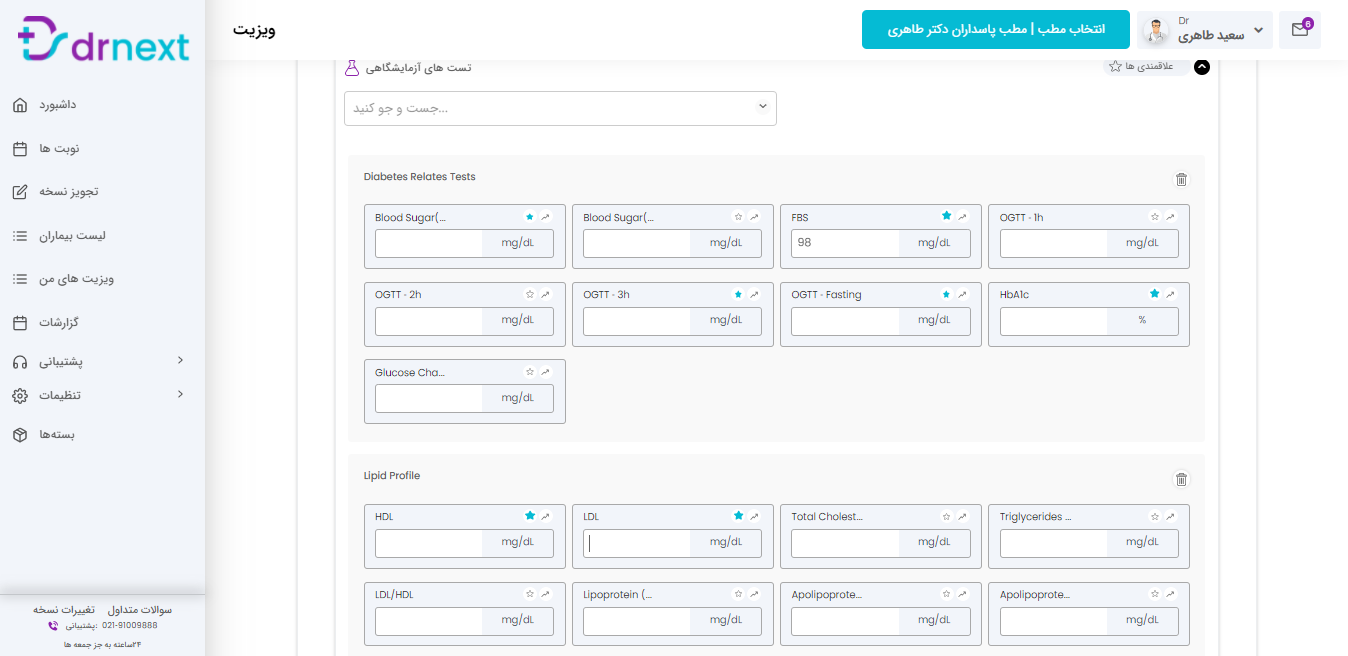The height and width of the screenshot is (656, 1348).
Task: Click the OGTT - 1h value field
Action: pyautogui.click(x=1054, y=243)
